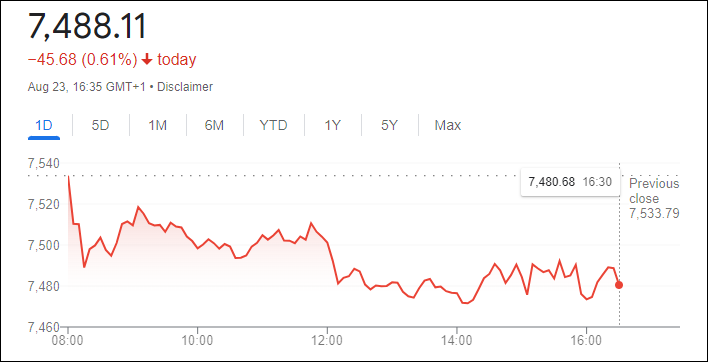The width and height of the screenshot is (708, 362).
Task: View the Max time range
Action: pos(447,125)
